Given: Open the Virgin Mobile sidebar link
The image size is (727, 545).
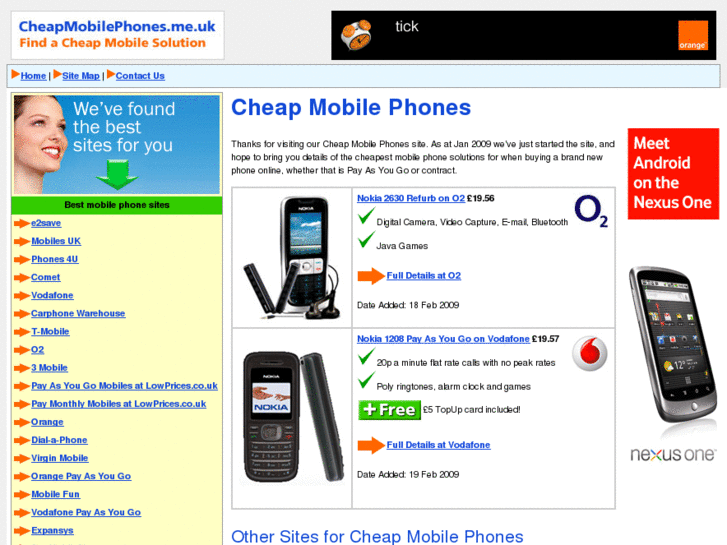Looking at the screenshot, I should point(59,458).
